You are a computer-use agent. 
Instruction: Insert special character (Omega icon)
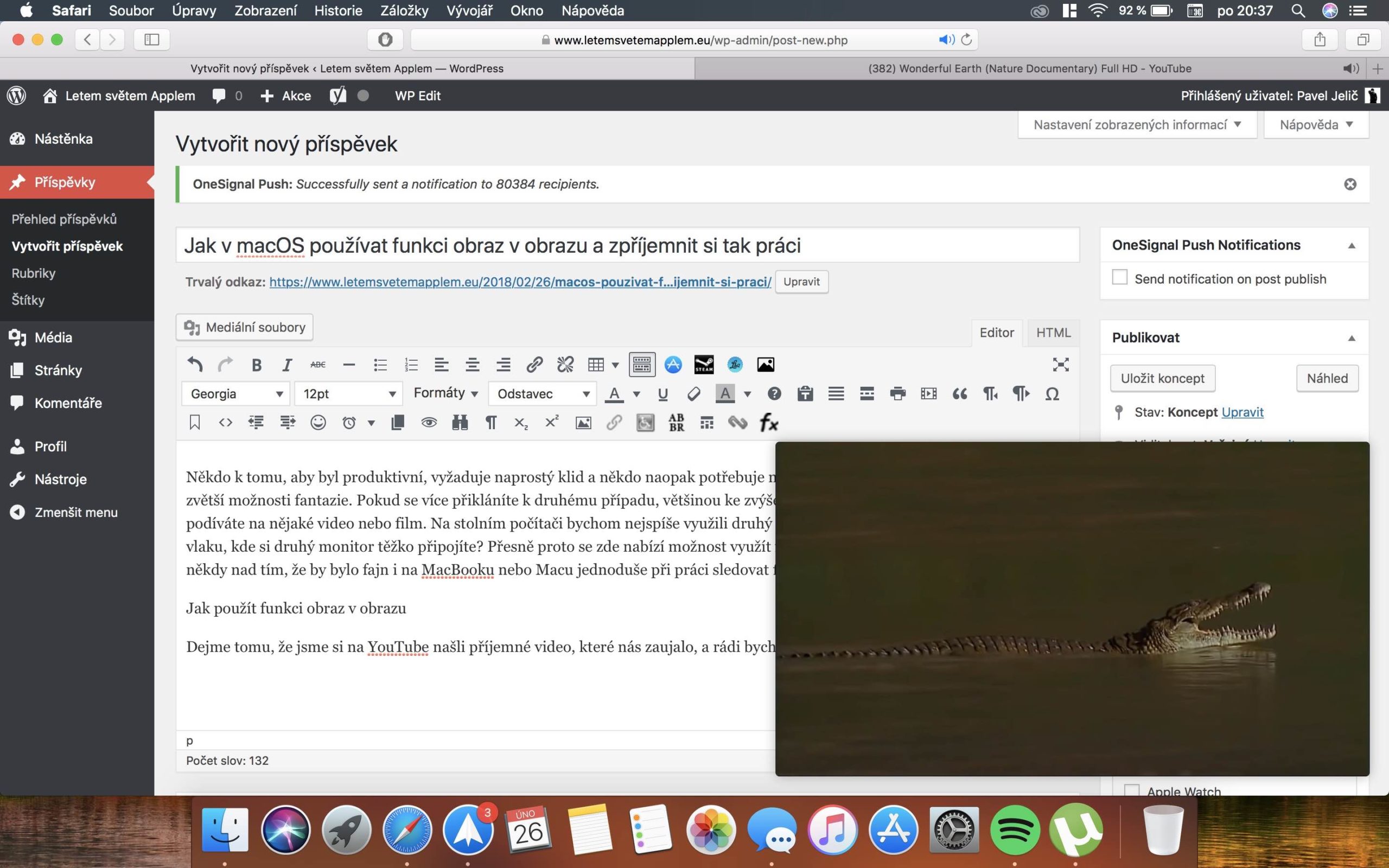coord(1052,394)
